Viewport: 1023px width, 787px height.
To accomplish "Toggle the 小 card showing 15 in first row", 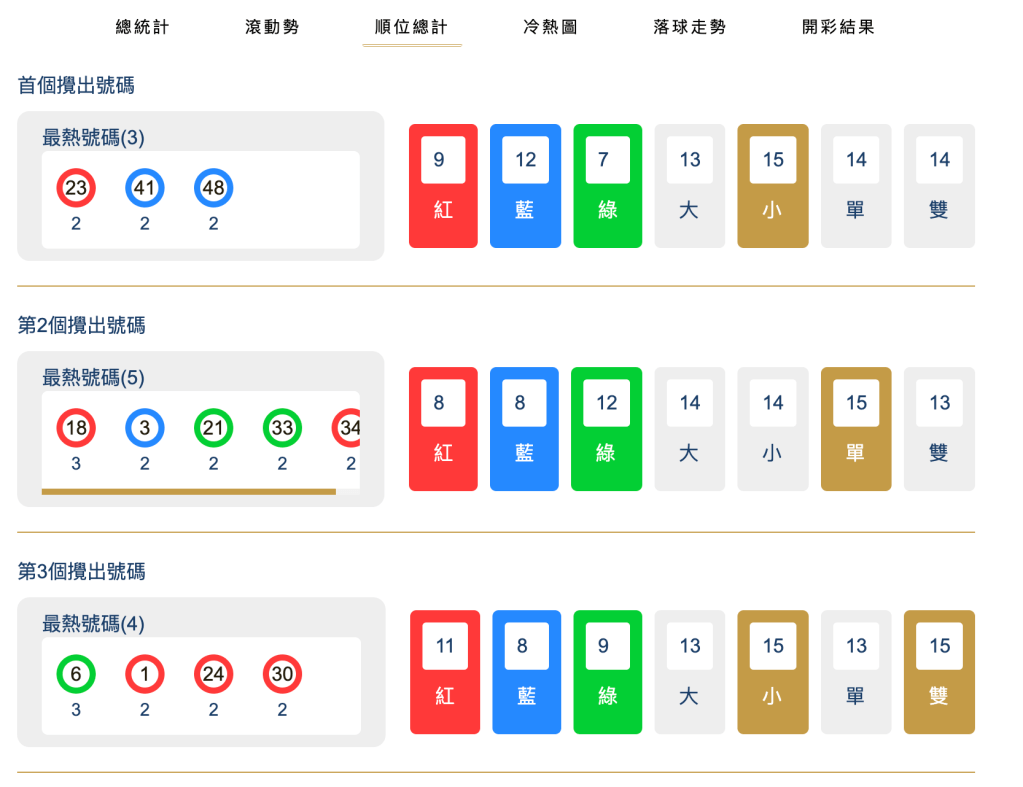I will 772,184.
